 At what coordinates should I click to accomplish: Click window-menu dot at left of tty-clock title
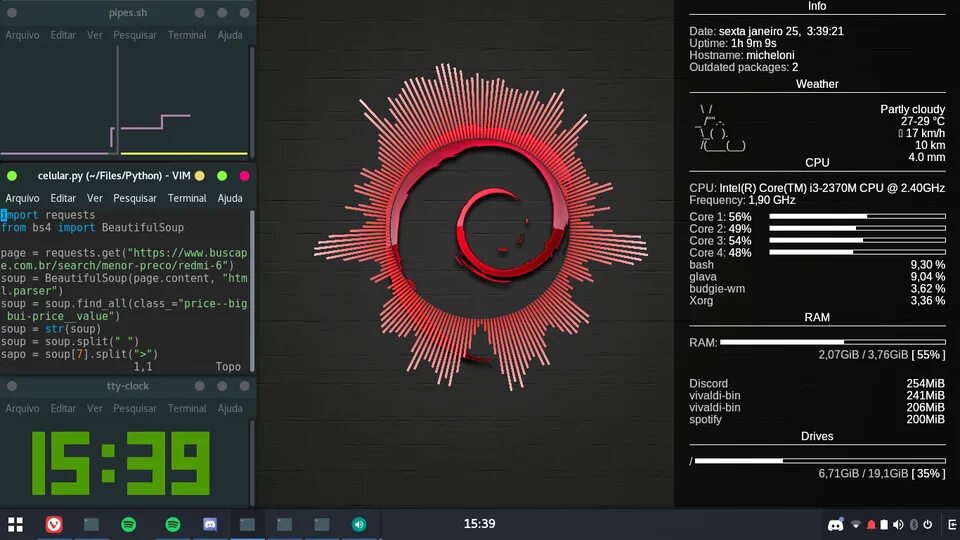(x=12, y=386)
